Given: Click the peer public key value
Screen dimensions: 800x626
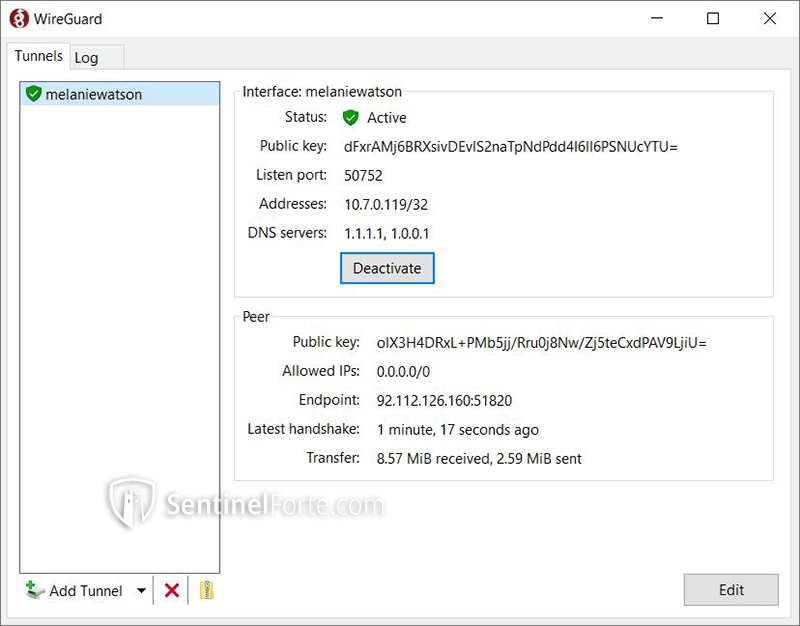Looking at the screenshot, I should pyautogui.click(x=541, y=343).
